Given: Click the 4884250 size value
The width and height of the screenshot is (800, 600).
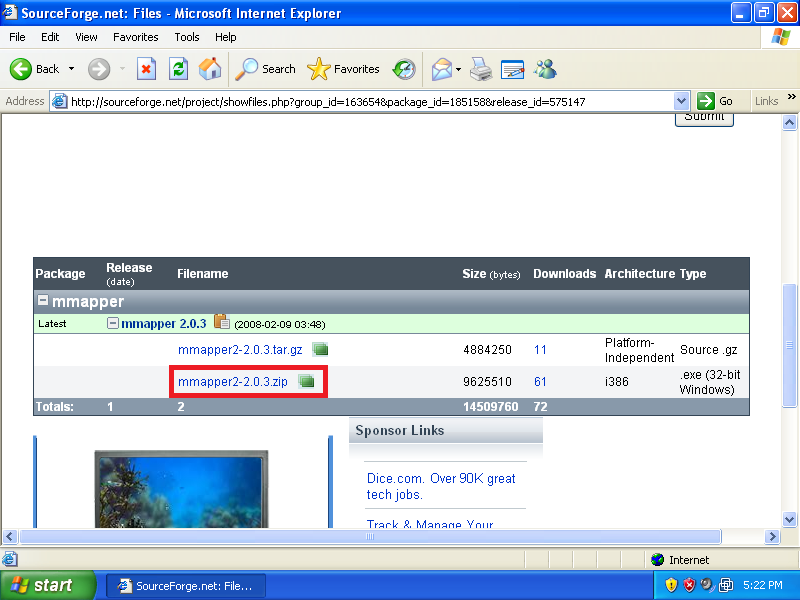Looking at the screenshot, I should [487, 350].
